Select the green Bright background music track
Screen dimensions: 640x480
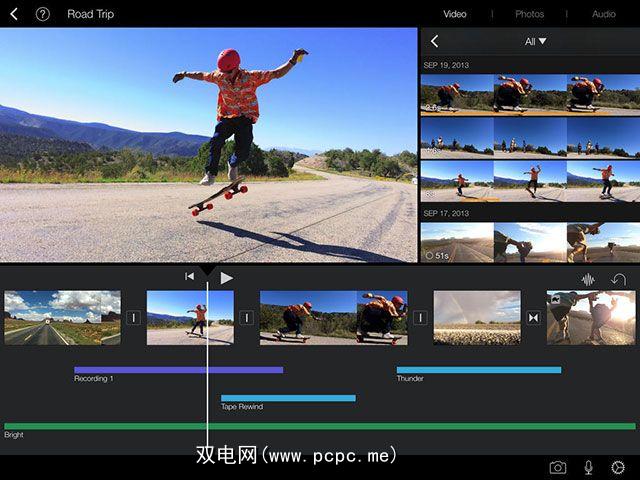[320, 426]
